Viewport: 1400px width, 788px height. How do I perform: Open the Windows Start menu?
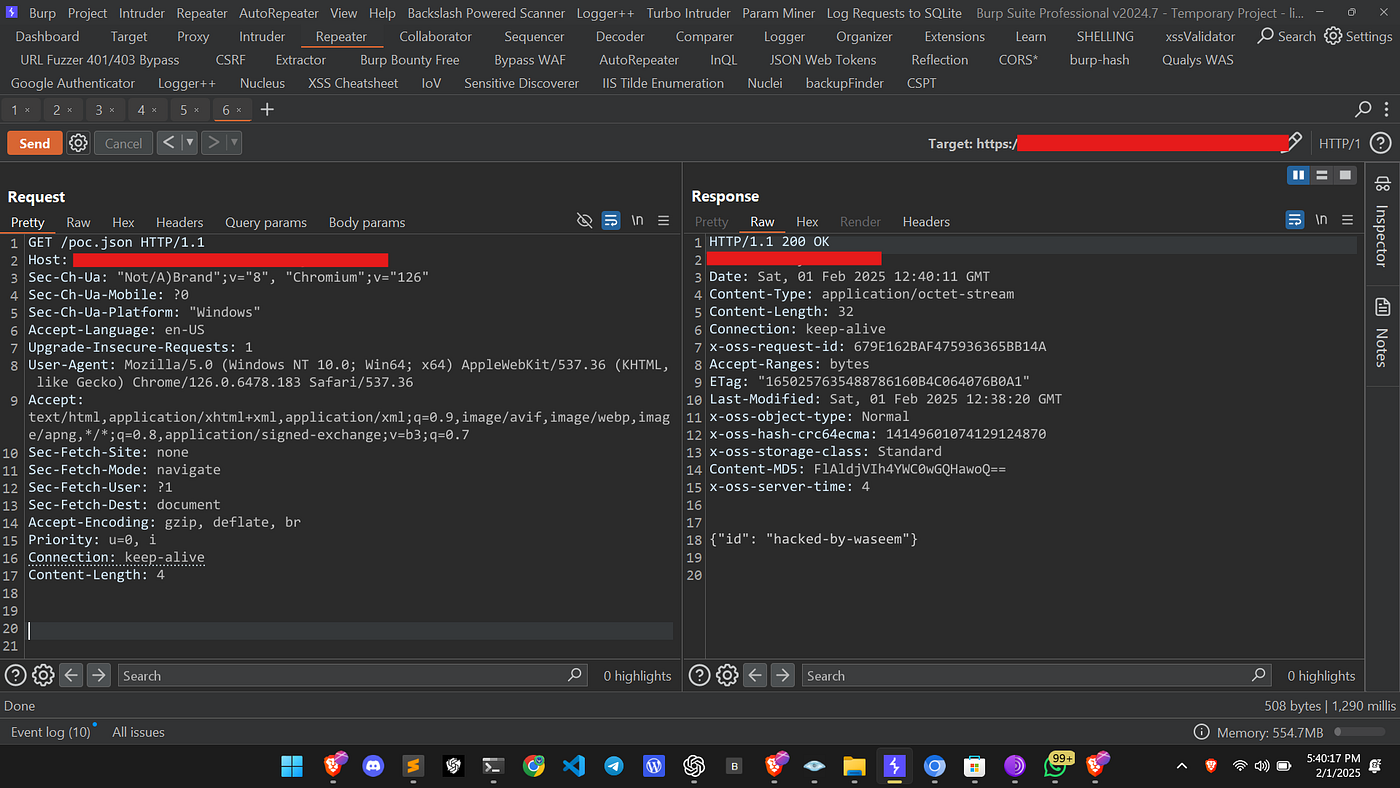click(292, 766)
